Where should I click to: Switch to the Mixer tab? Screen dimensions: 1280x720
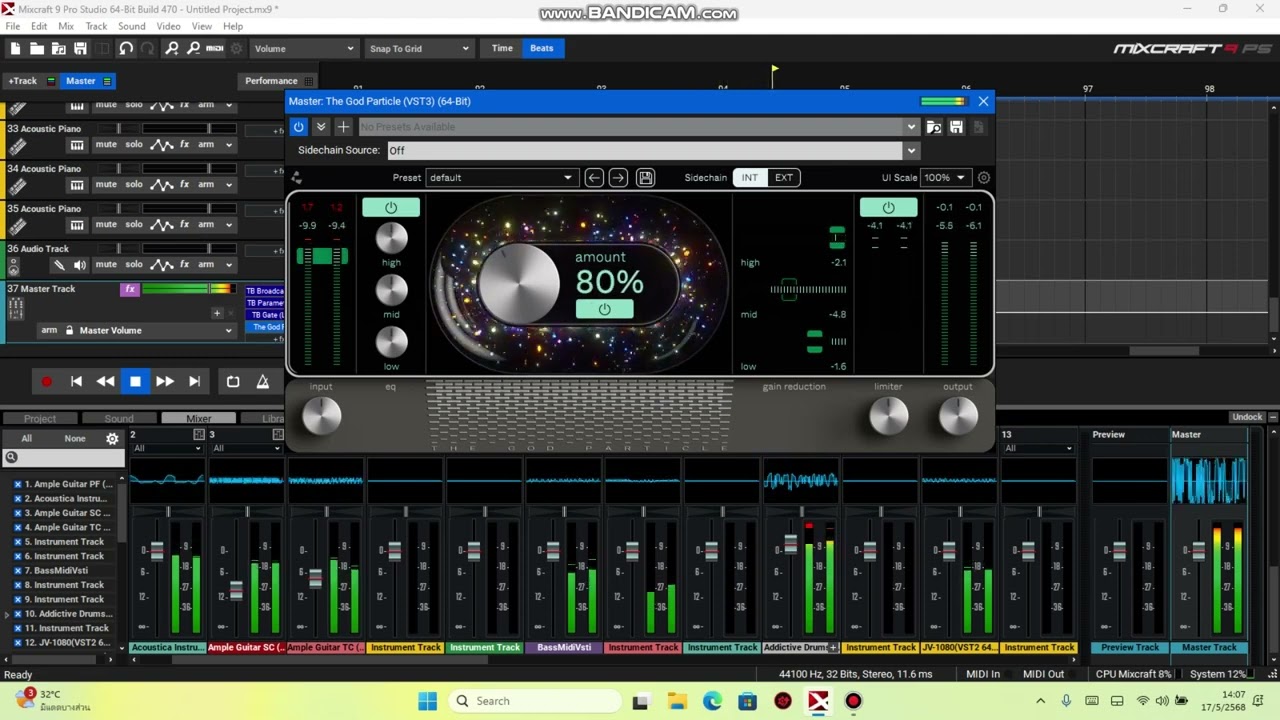[198, 419]
